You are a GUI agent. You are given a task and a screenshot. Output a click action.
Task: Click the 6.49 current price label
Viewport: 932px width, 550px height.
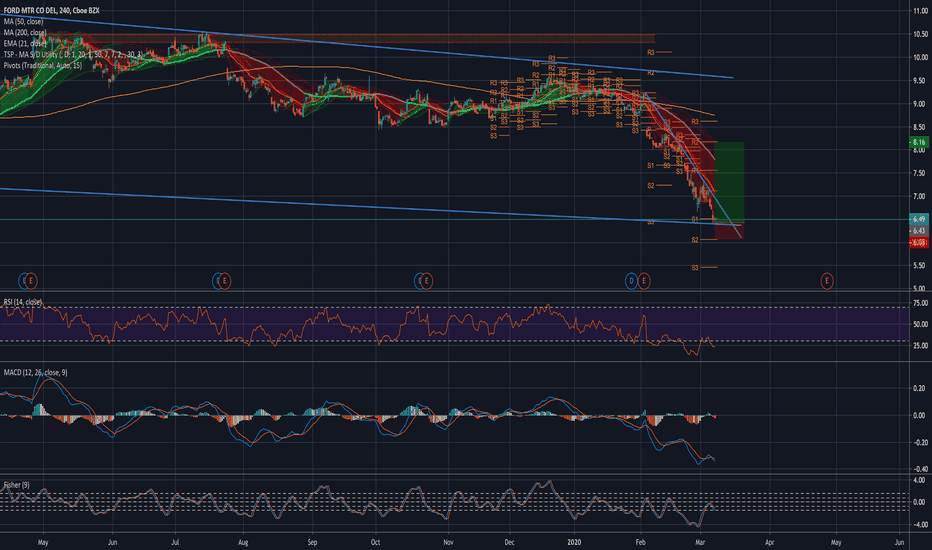[919, 219]
